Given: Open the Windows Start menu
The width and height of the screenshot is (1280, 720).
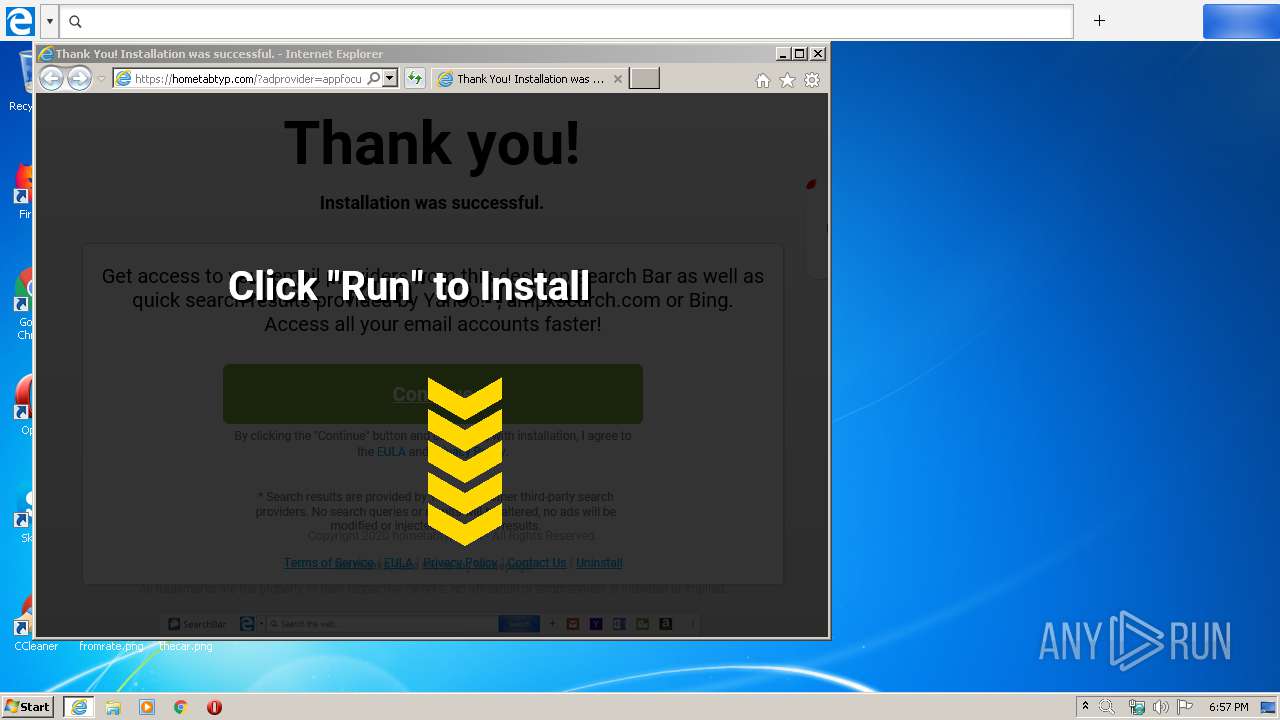Looking at the screenshot, I should tap(28, 707).
